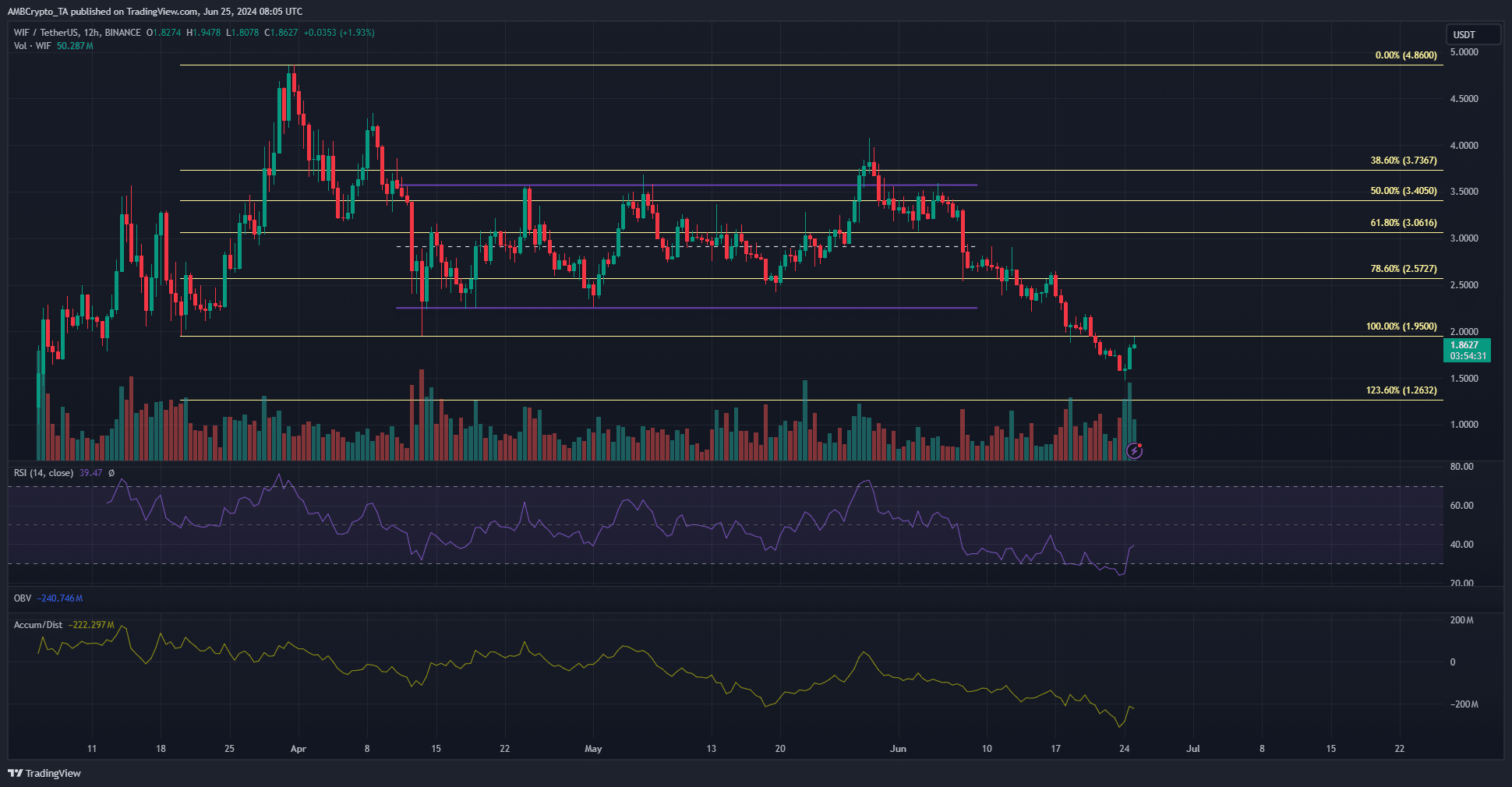The image size is (1512, 787).
Task: Click the Jun label on the time axis
Action: tap(898, 749)
